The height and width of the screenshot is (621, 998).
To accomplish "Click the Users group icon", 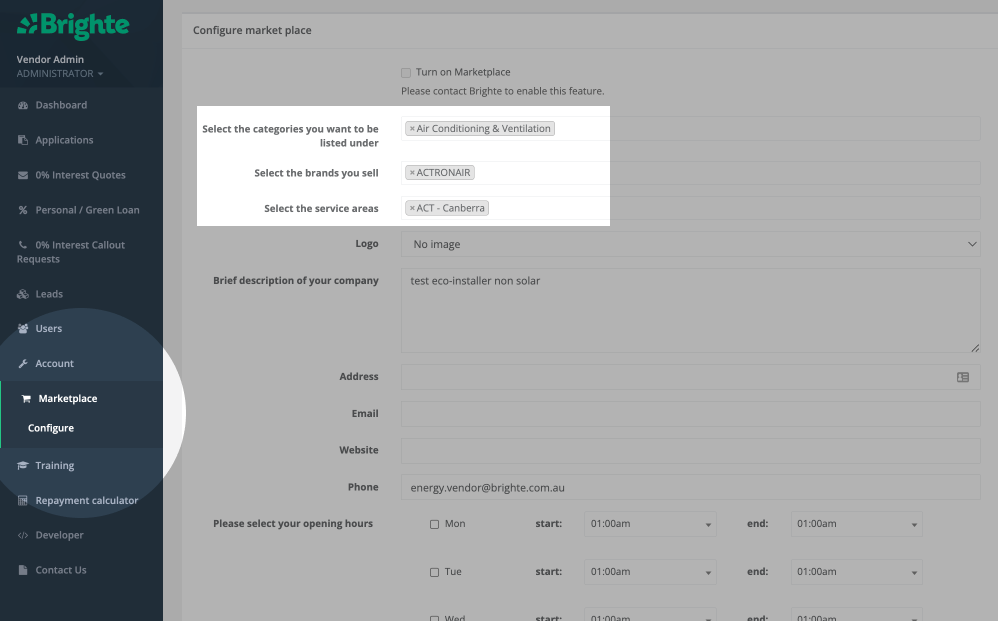I will point(23,328).
